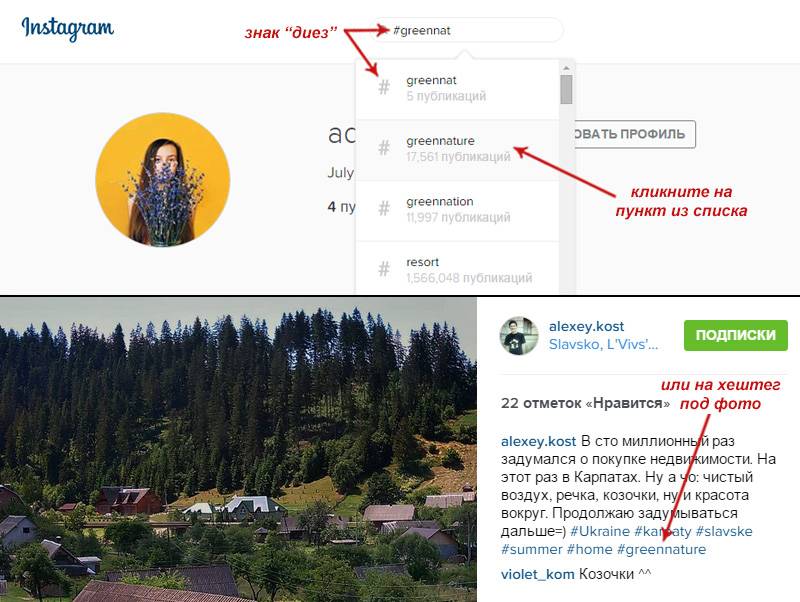
Task: Click hash icon beside greennation suggestion
Action: [x=384, y=209]
